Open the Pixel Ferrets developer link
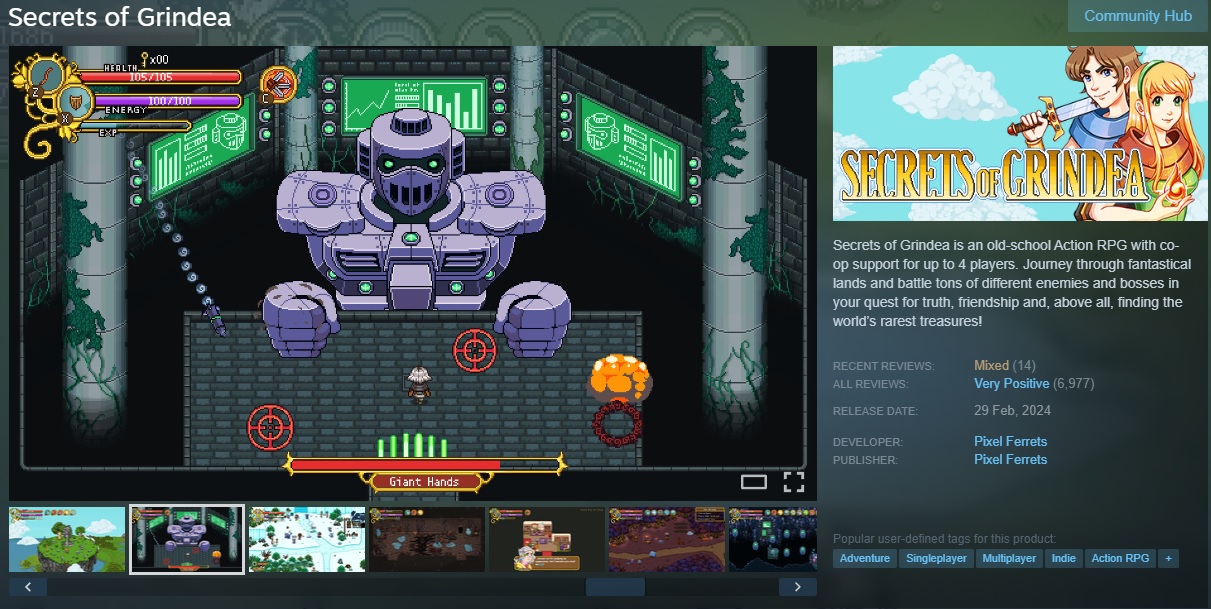 [x=1010, y=441]
